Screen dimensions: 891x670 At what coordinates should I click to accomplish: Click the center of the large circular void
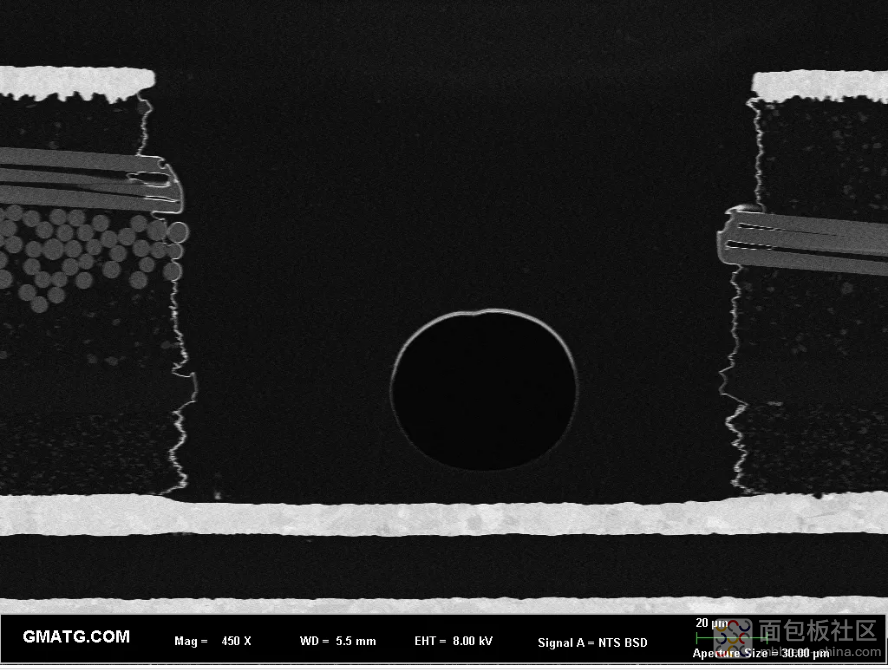click(x=484, y=390)
